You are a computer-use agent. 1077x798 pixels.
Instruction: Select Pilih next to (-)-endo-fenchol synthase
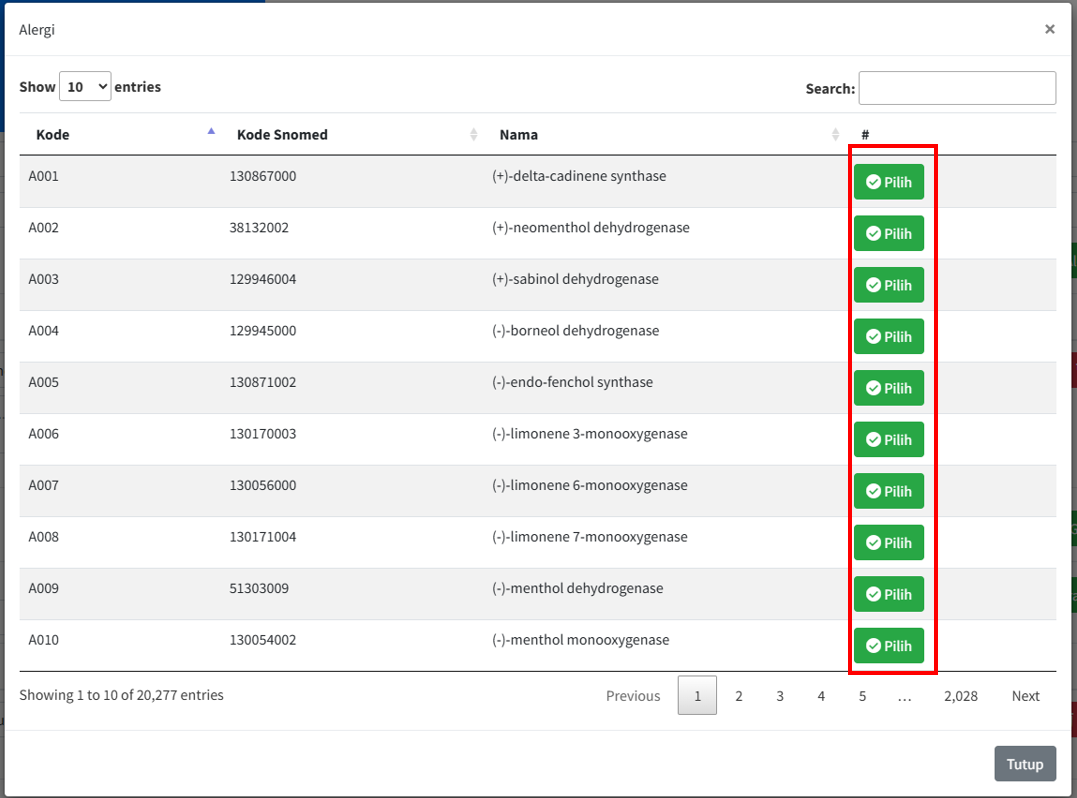tap(888, 388)
